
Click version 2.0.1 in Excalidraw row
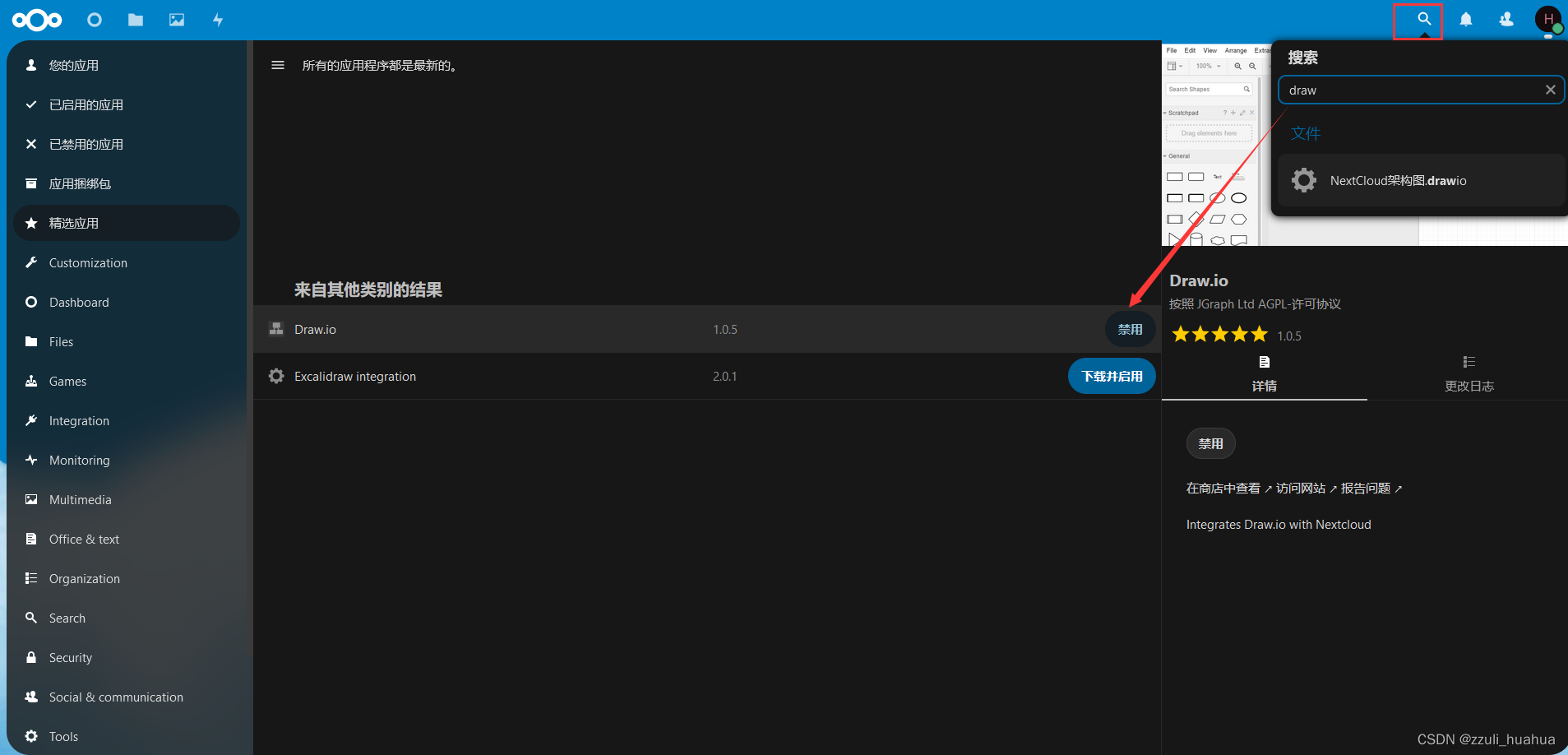click(724, 376)
